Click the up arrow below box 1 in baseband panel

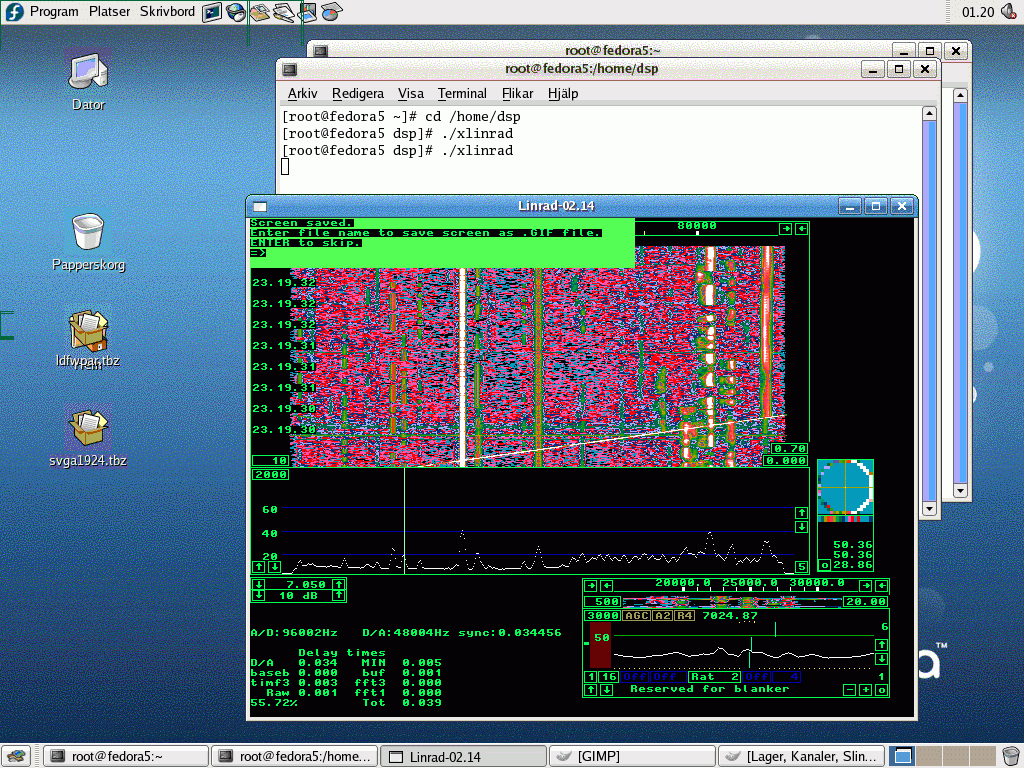point(590,690)
